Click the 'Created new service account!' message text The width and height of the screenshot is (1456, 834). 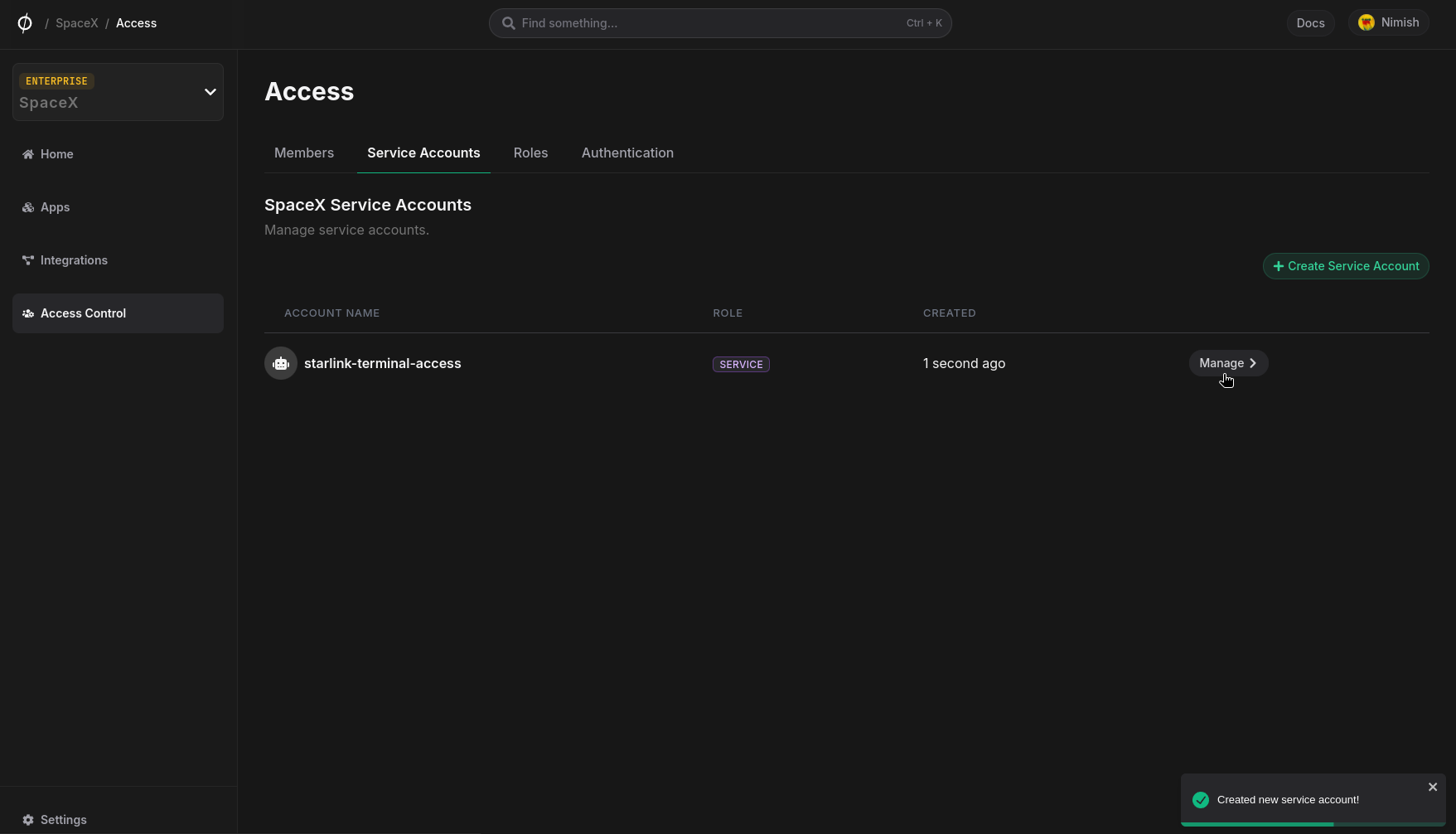1288,800
